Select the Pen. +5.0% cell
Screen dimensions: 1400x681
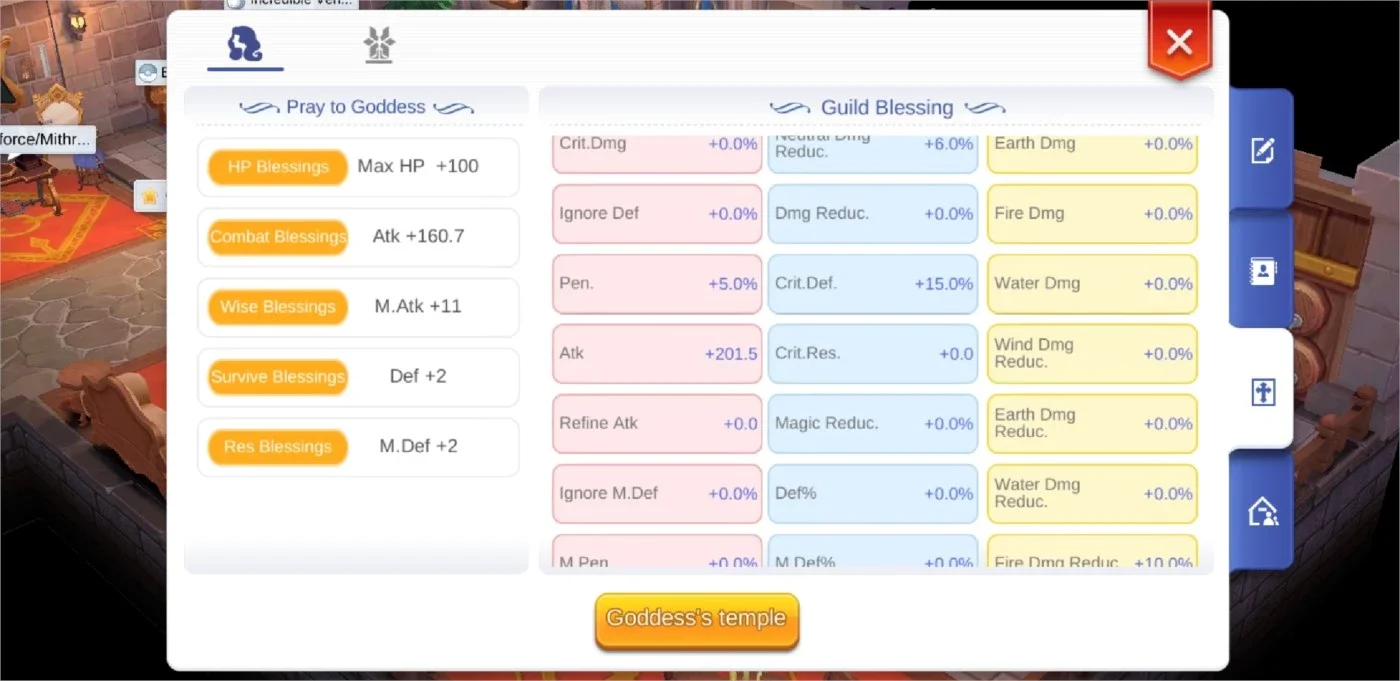657,284
